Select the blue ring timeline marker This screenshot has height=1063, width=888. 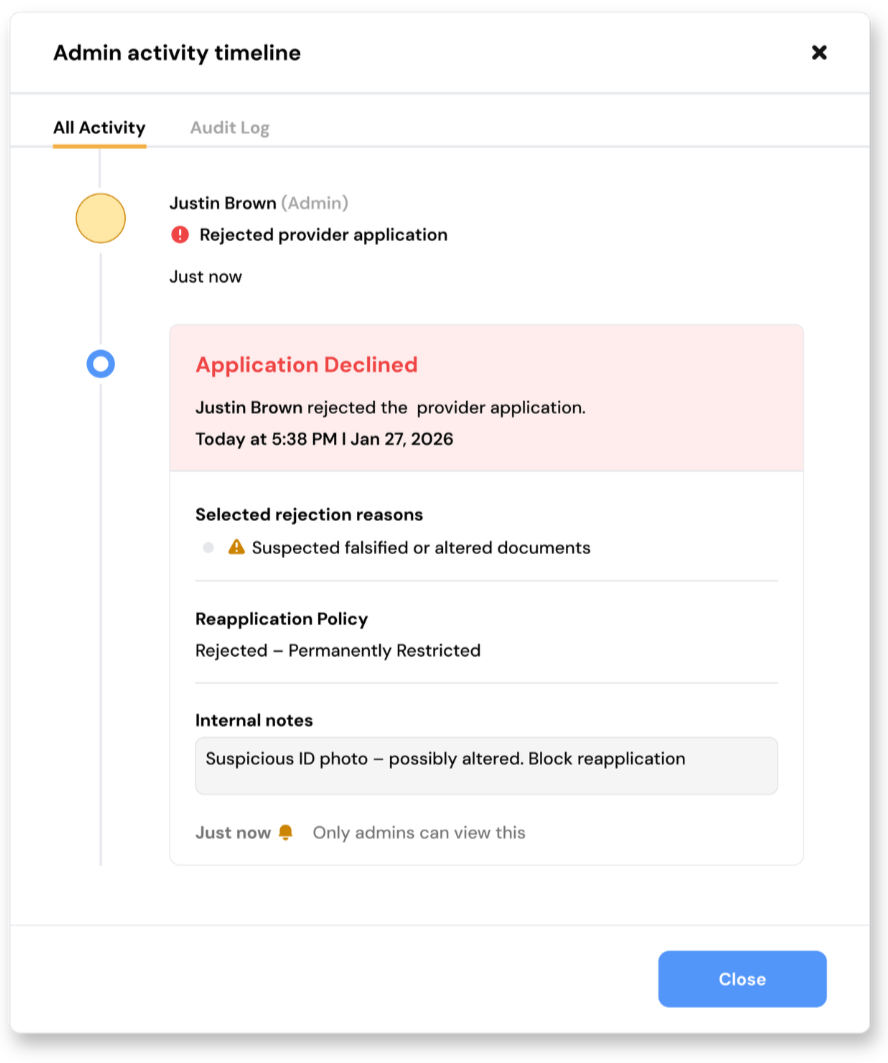coord(100,364)
